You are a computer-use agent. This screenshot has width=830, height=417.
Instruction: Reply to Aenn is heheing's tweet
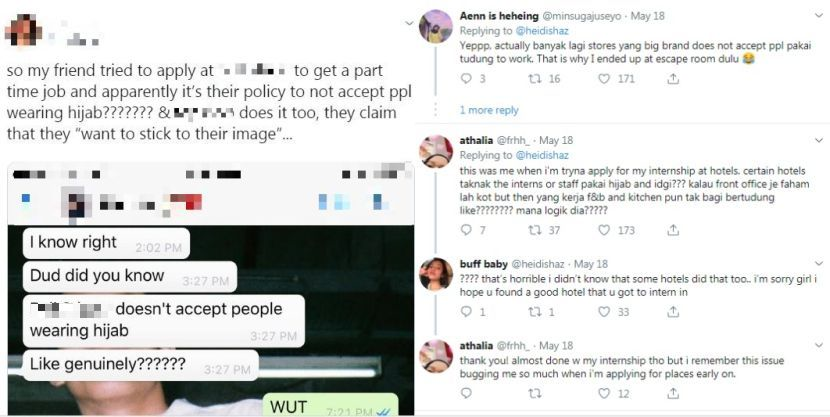click(x=466, y=79)
